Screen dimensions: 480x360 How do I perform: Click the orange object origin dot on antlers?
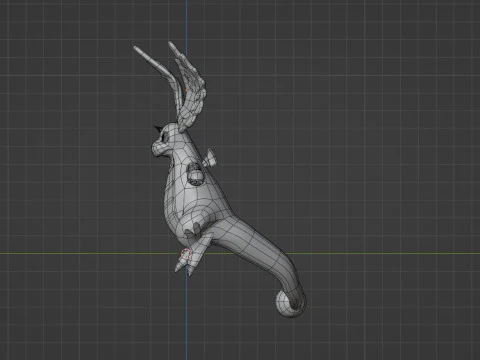187,90
